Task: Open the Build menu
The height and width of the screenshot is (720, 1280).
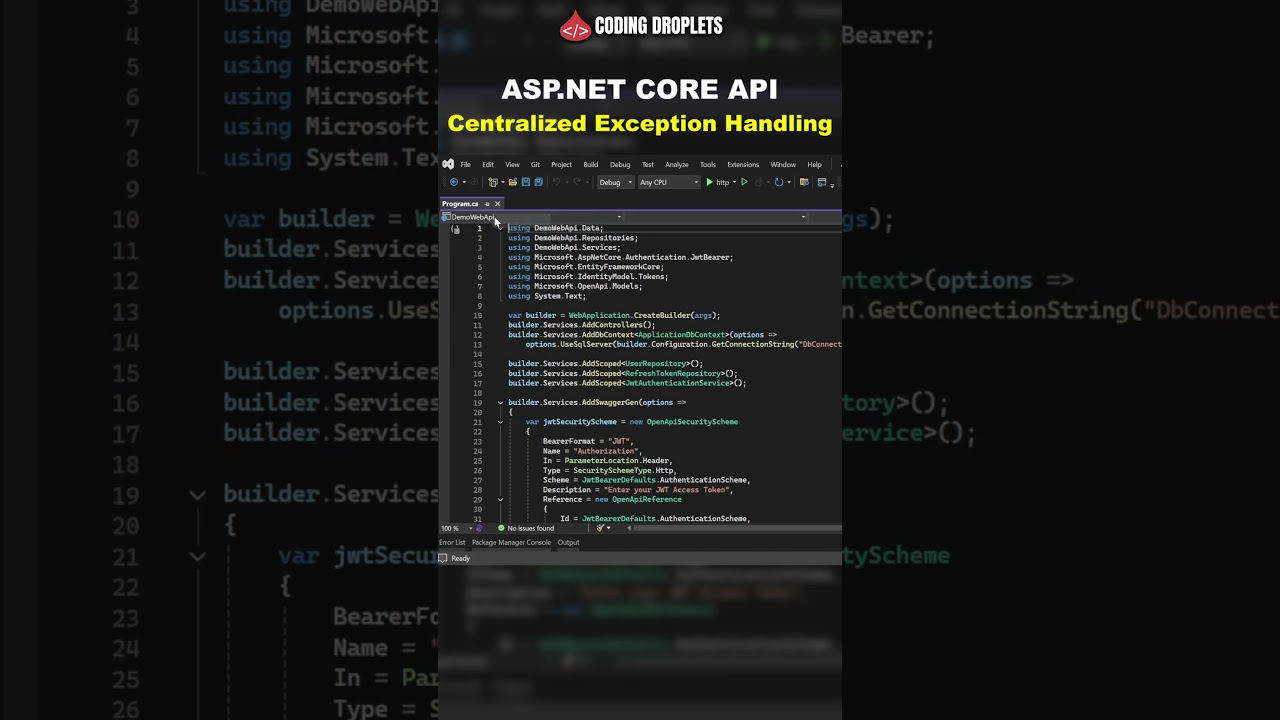Action: 591,165
